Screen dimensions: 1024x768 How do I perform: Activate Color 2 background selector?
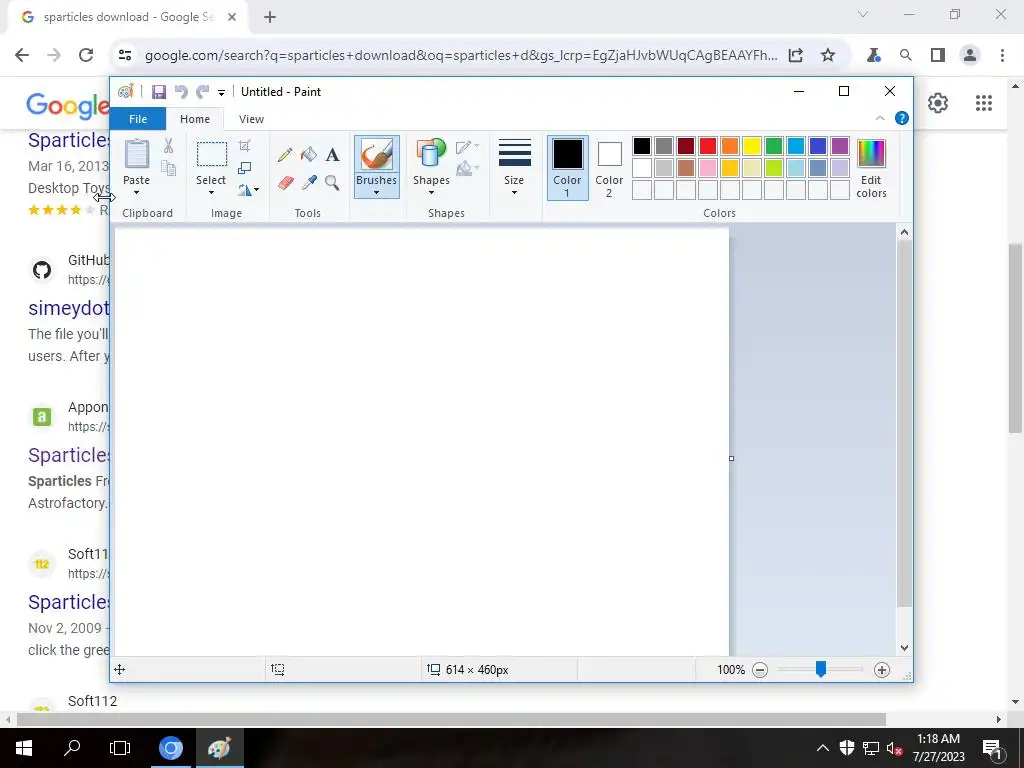[x=609, y=170]
